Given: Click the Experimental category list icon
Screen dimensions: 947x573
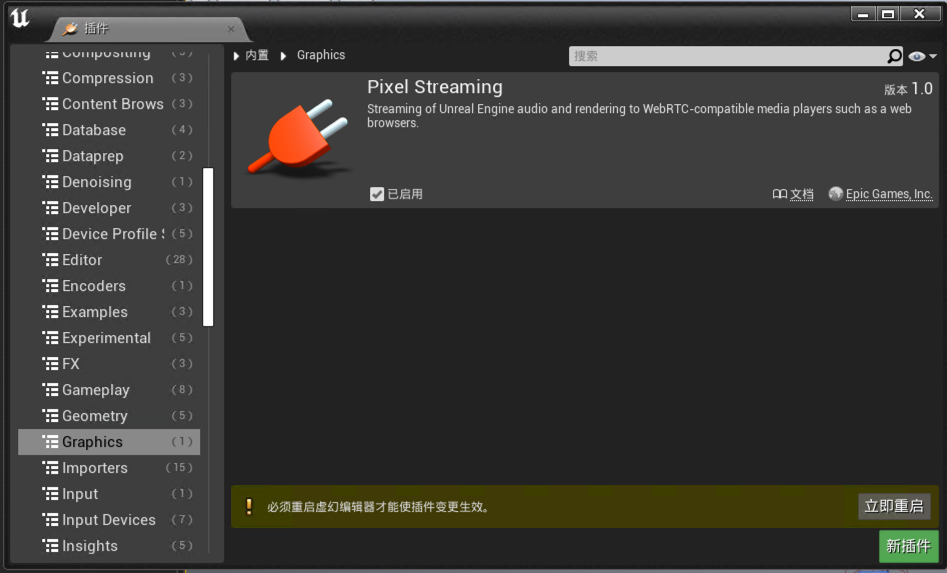Looking at the screenshot, I should [51, 338].
